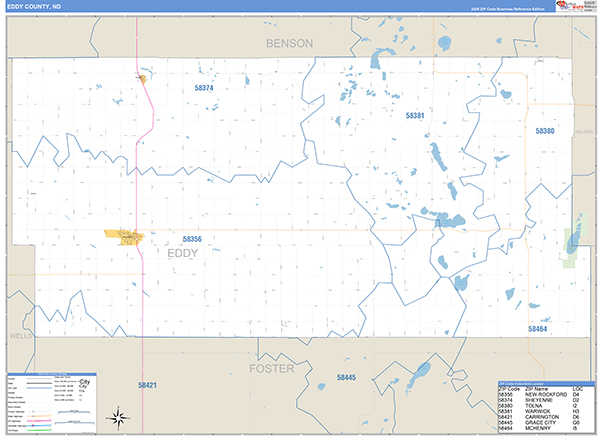Image resolution: width=600 pixels, height=436 pixels.
Task: Click the index table LOC header
Action: coord(578,389)
